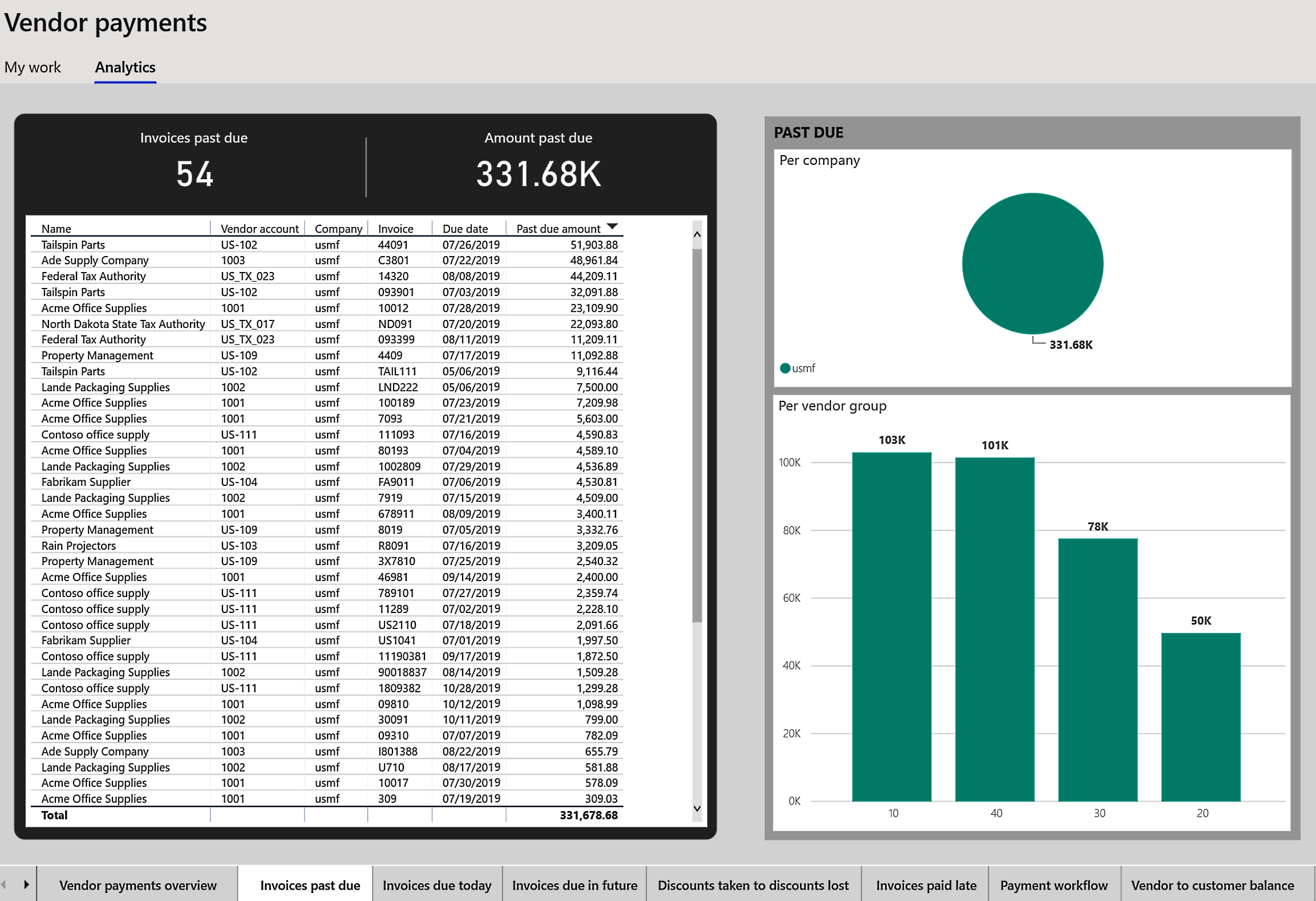Sort by Vendor account column header

[x=259, y=229]
